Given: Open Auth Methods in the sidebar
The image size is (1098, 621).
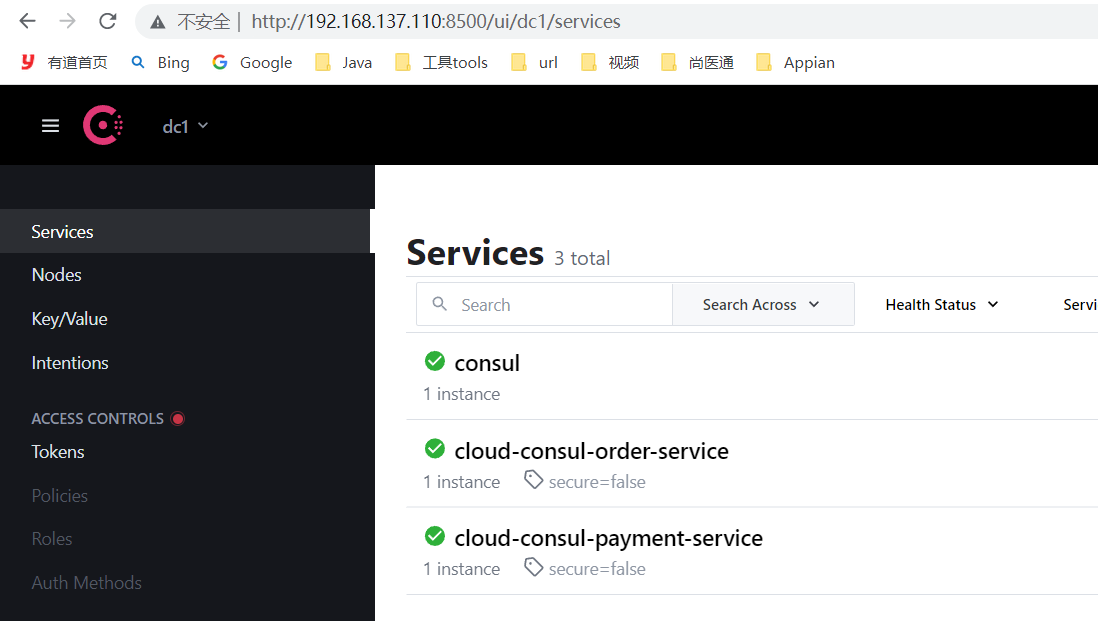Looking at the screenshot, I should click(x=86, y=582).
